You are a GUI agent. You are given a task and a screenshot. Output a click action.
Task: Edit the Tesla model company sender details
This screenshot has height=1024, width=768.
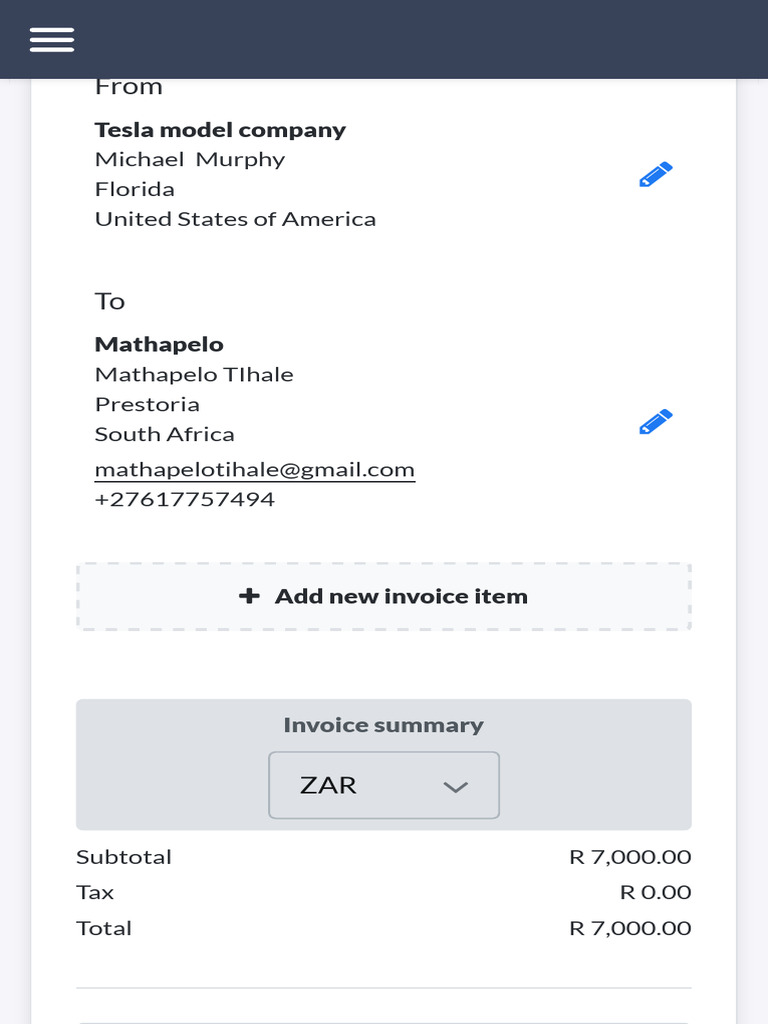click(x=655, y=175)
